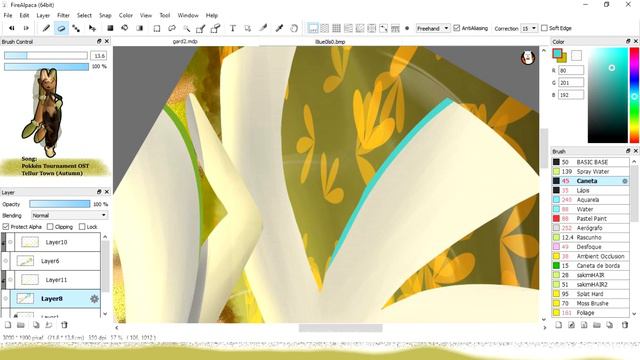The width and height of the screenshot is (640, 360).
Task: Select the Eraser tool
Action: tap(61, 28)
